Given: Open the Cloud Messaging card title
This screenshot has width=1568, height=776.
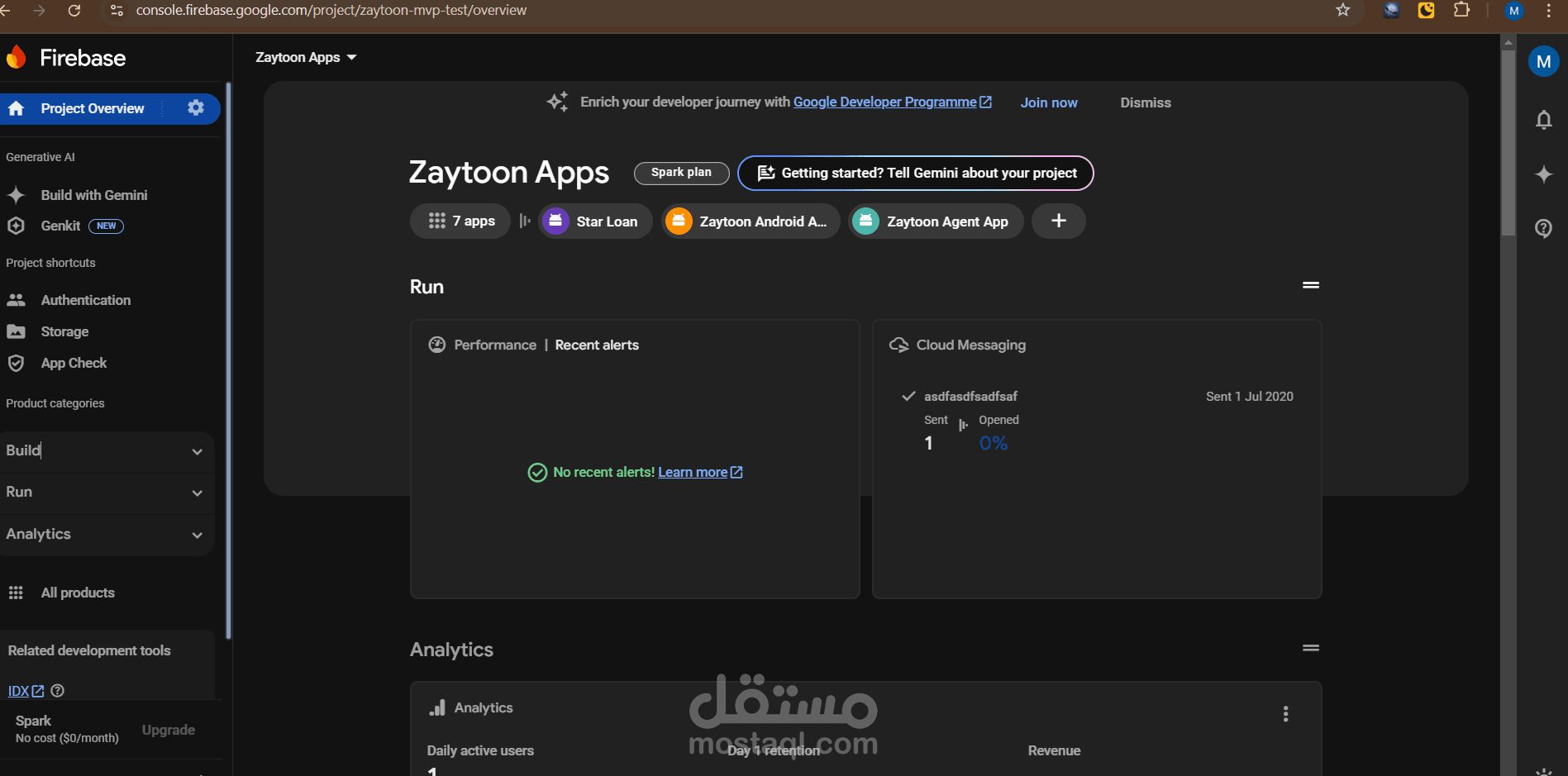Looking at the screenshot, I should click(970, 345).
